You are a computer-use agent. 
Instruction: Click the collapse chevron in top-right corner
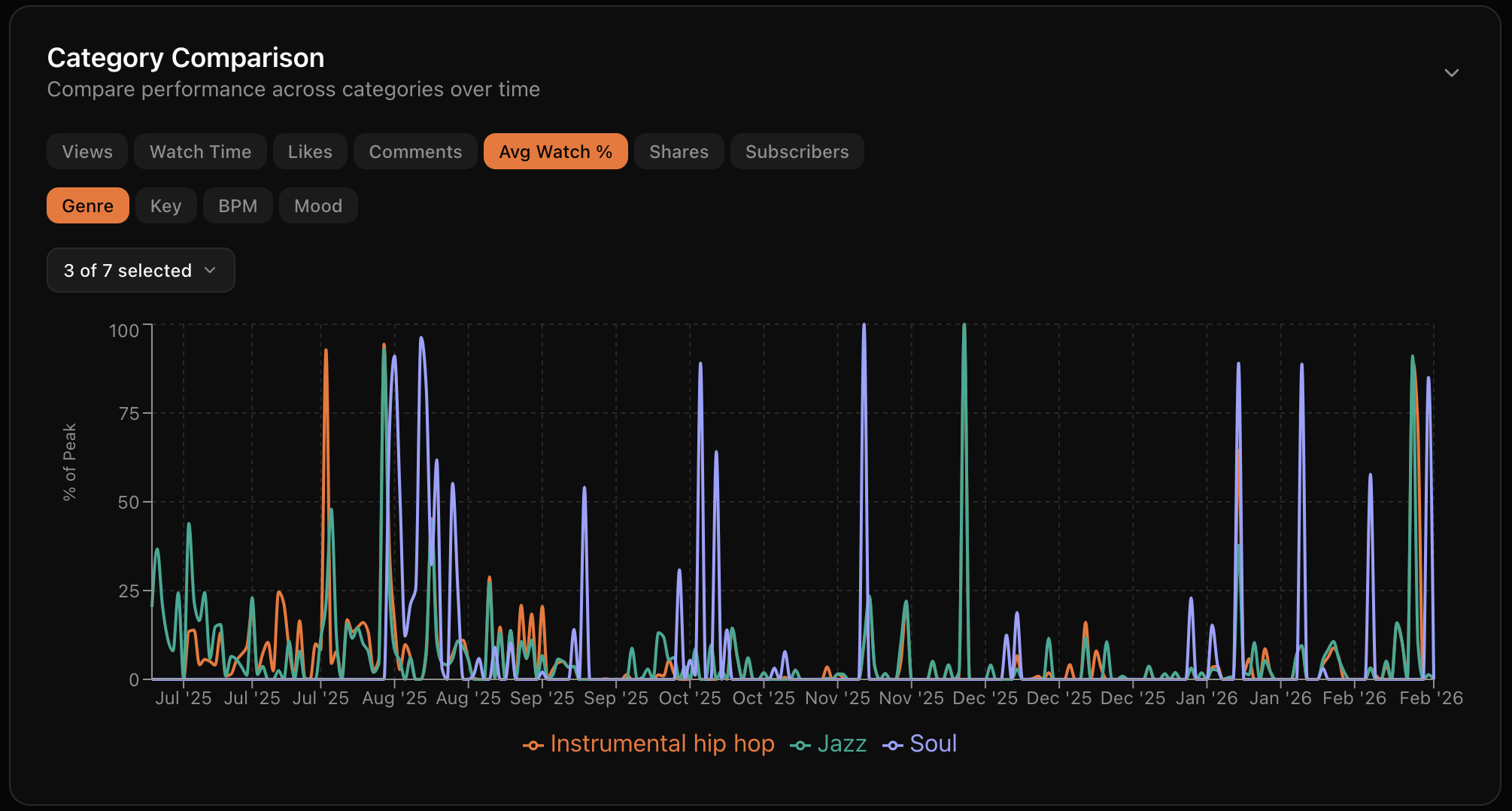click(x=1452, y=73)
